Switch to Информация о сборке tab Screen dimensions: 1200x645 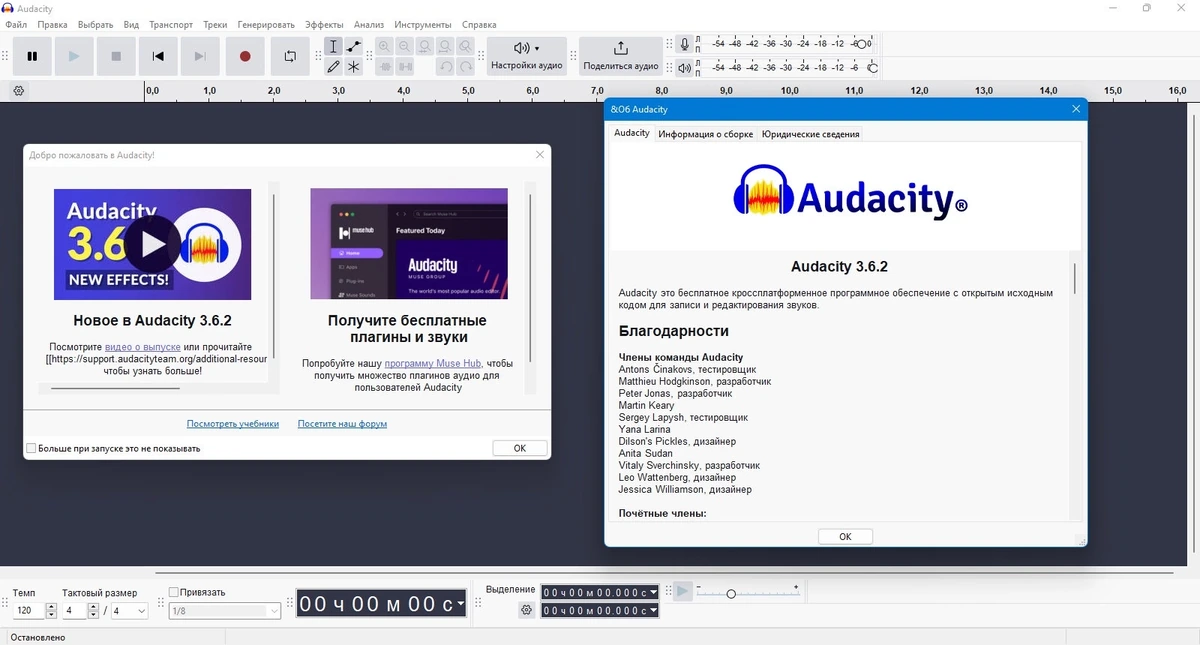tap(706, 134)
